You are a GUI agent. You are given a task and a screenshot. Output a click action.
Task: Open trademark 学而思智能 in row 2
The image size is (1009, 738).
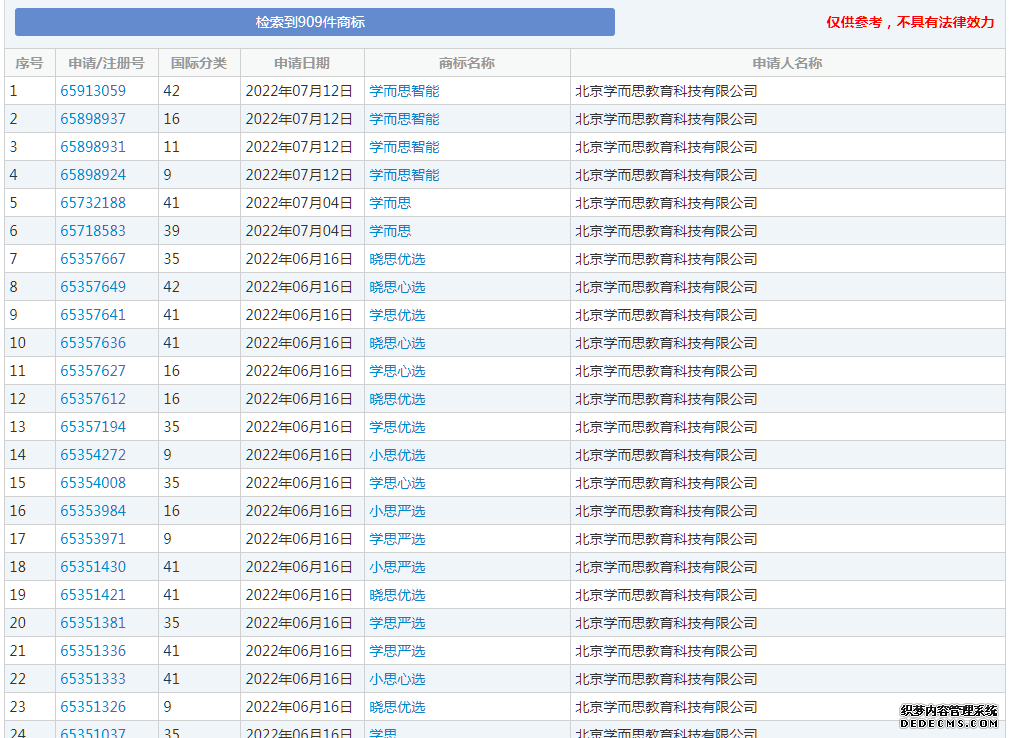pos(404,119)
